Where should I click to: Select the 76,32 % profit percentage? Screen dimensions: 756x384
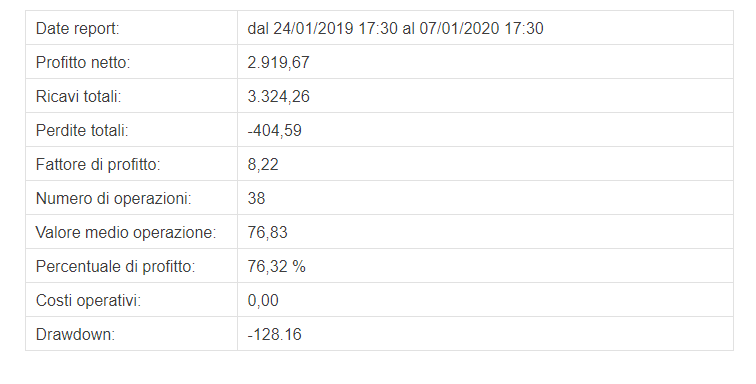click(276, 266)
